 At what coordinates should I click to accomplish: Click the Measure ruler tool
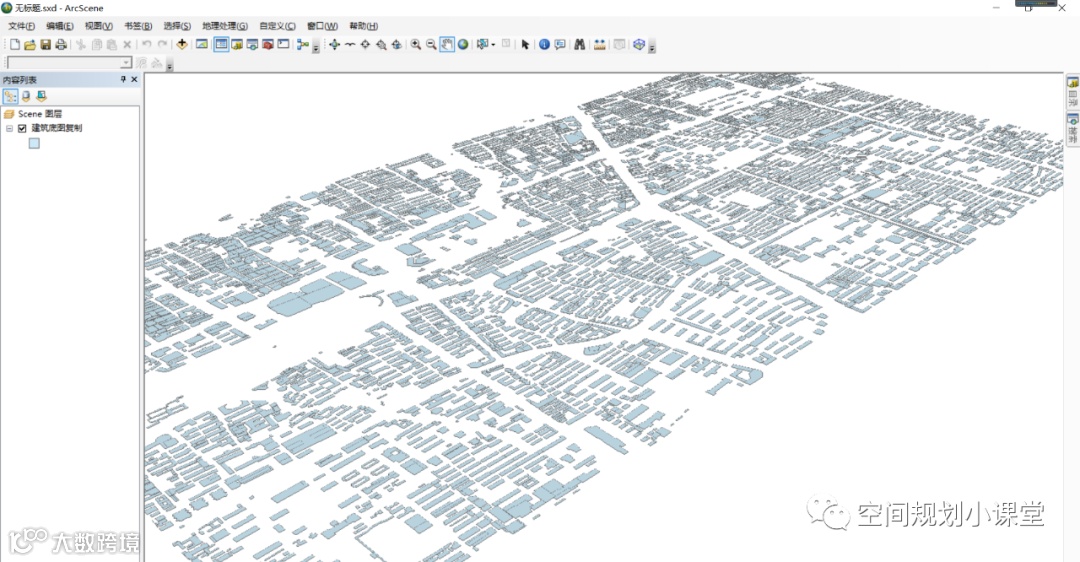pyautogui.click(x=599, y=44)
